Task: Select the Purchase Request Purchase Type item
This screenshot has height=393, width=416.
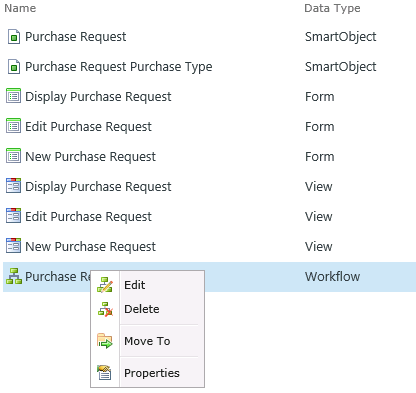Action: (x=119, y=67)
